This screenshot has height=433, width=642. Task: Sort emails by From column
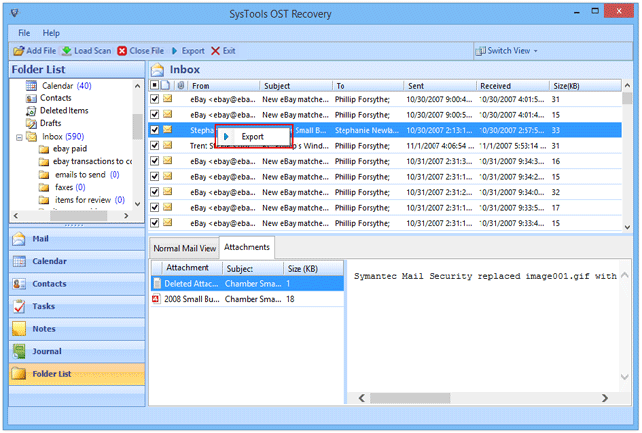coord(223,86)
